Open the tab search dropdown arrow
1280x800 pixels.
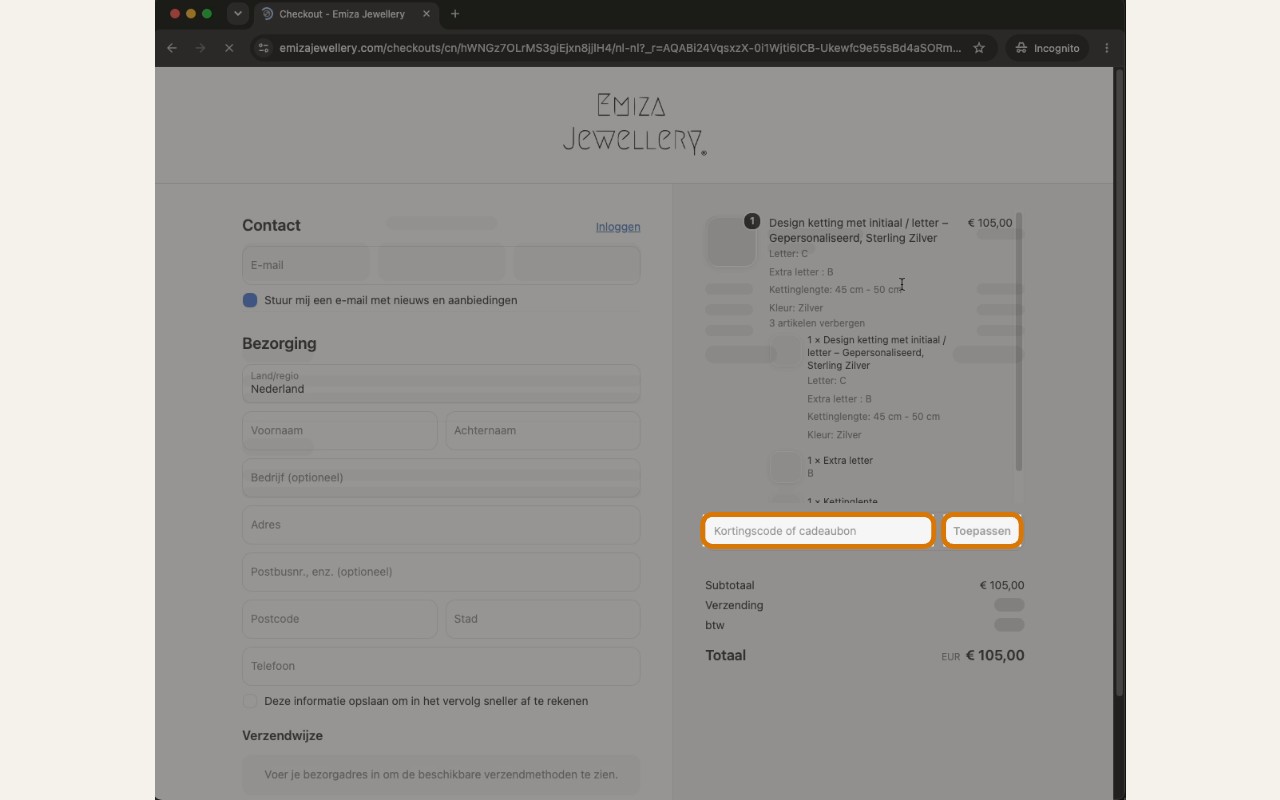click(237, 14)
